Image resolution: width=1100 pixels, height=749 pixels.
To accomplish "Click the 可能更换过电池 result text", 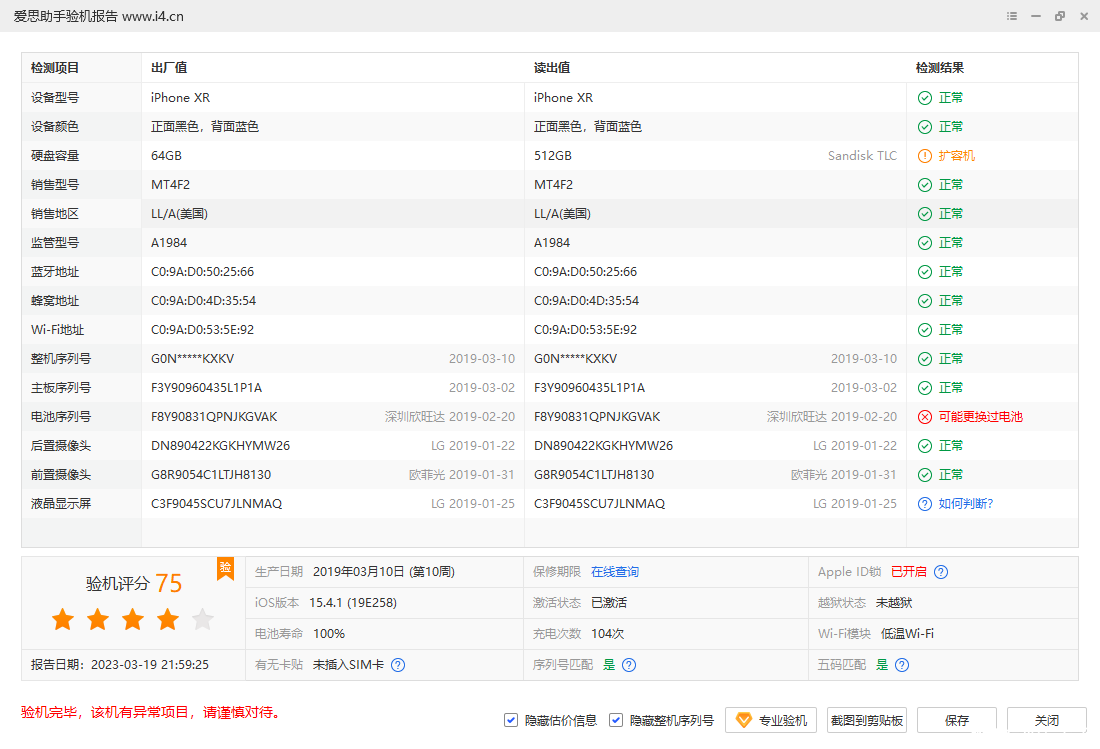I will tap(981, 417).
